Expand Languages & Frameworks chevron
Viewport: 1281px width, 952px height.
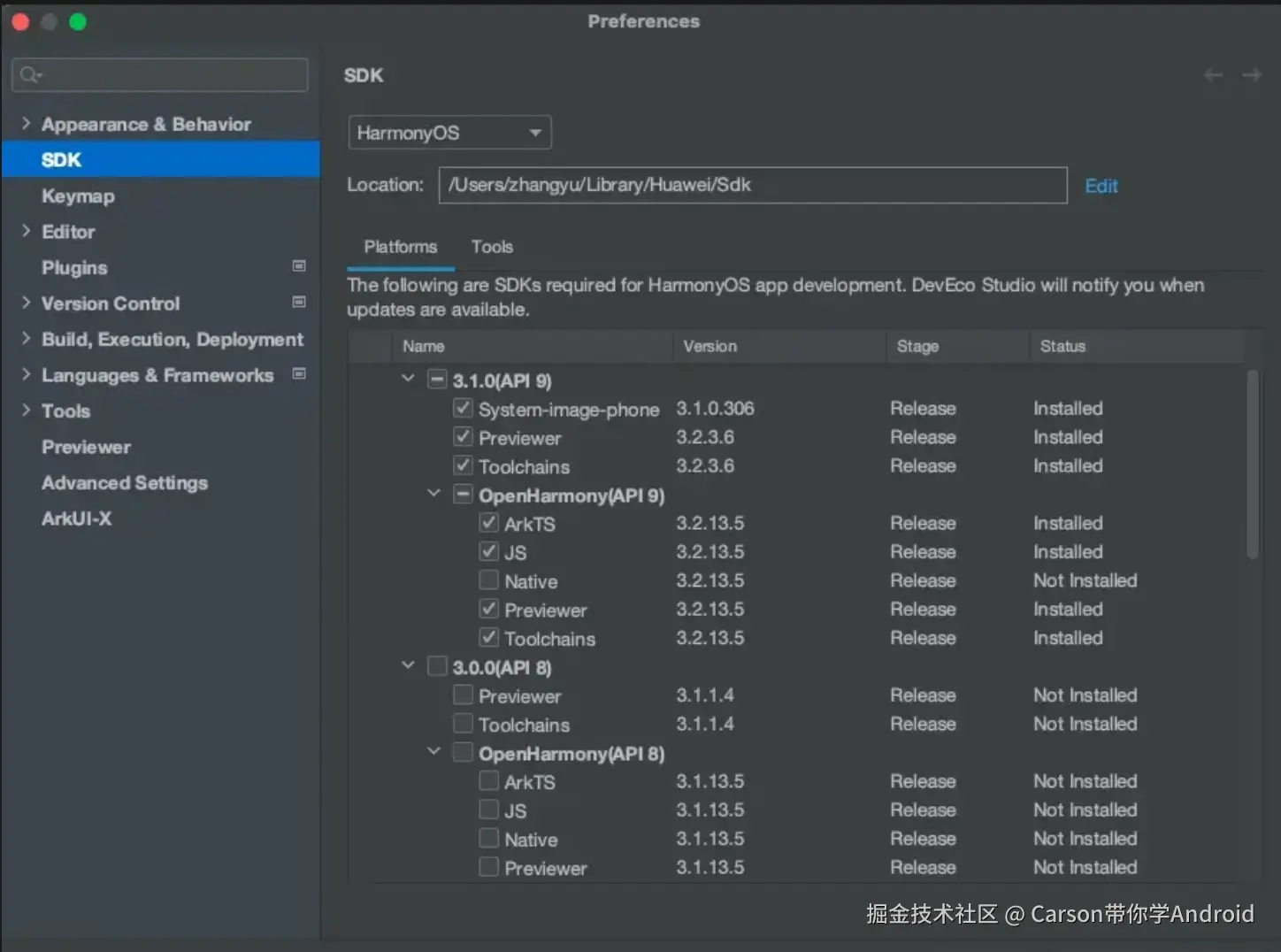(26, 374)
